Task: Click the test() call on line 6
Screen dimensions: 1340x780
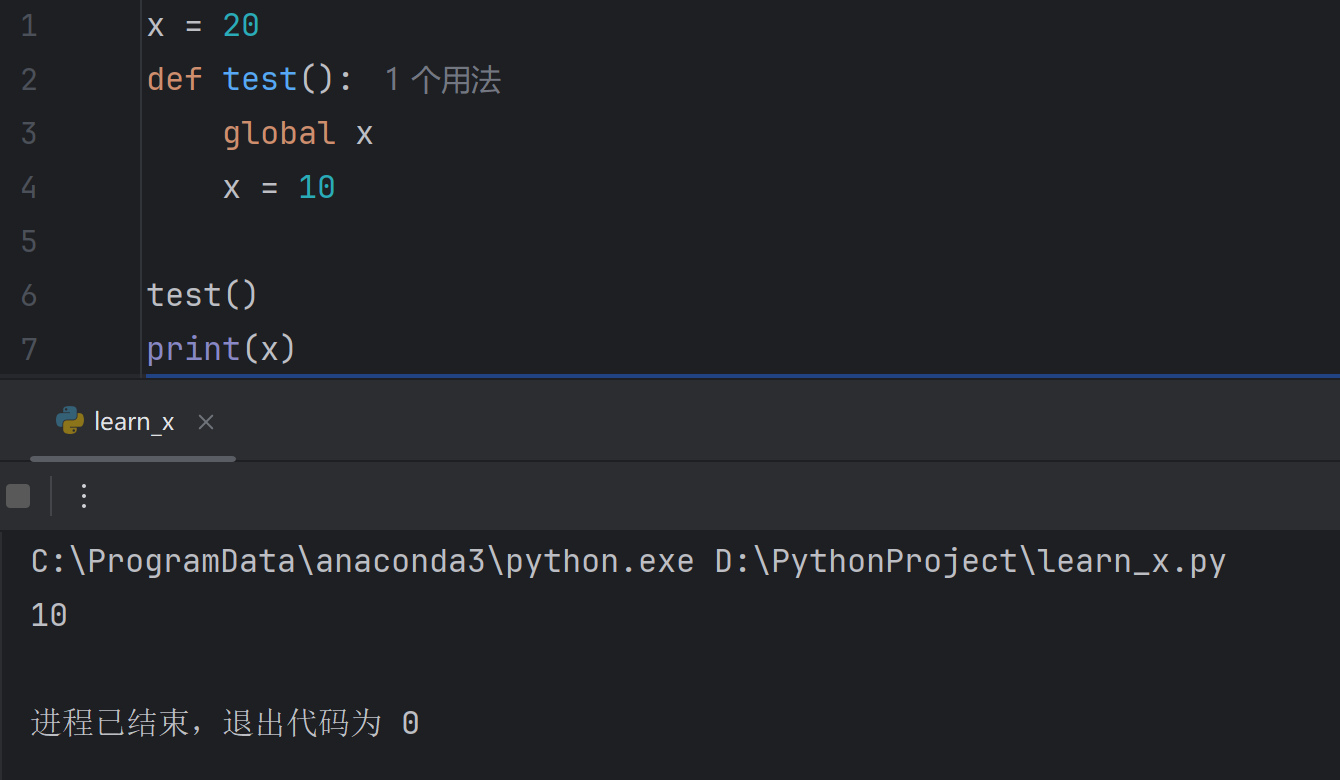Action: pos(203,295)
